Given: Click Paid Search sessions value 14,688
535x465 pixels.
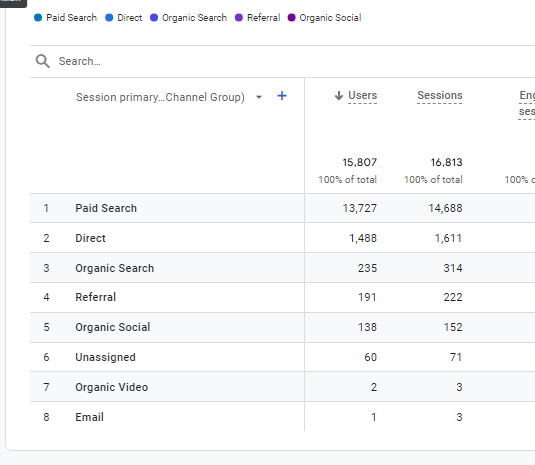Looking at the screenshot, I should pos(446,208).
